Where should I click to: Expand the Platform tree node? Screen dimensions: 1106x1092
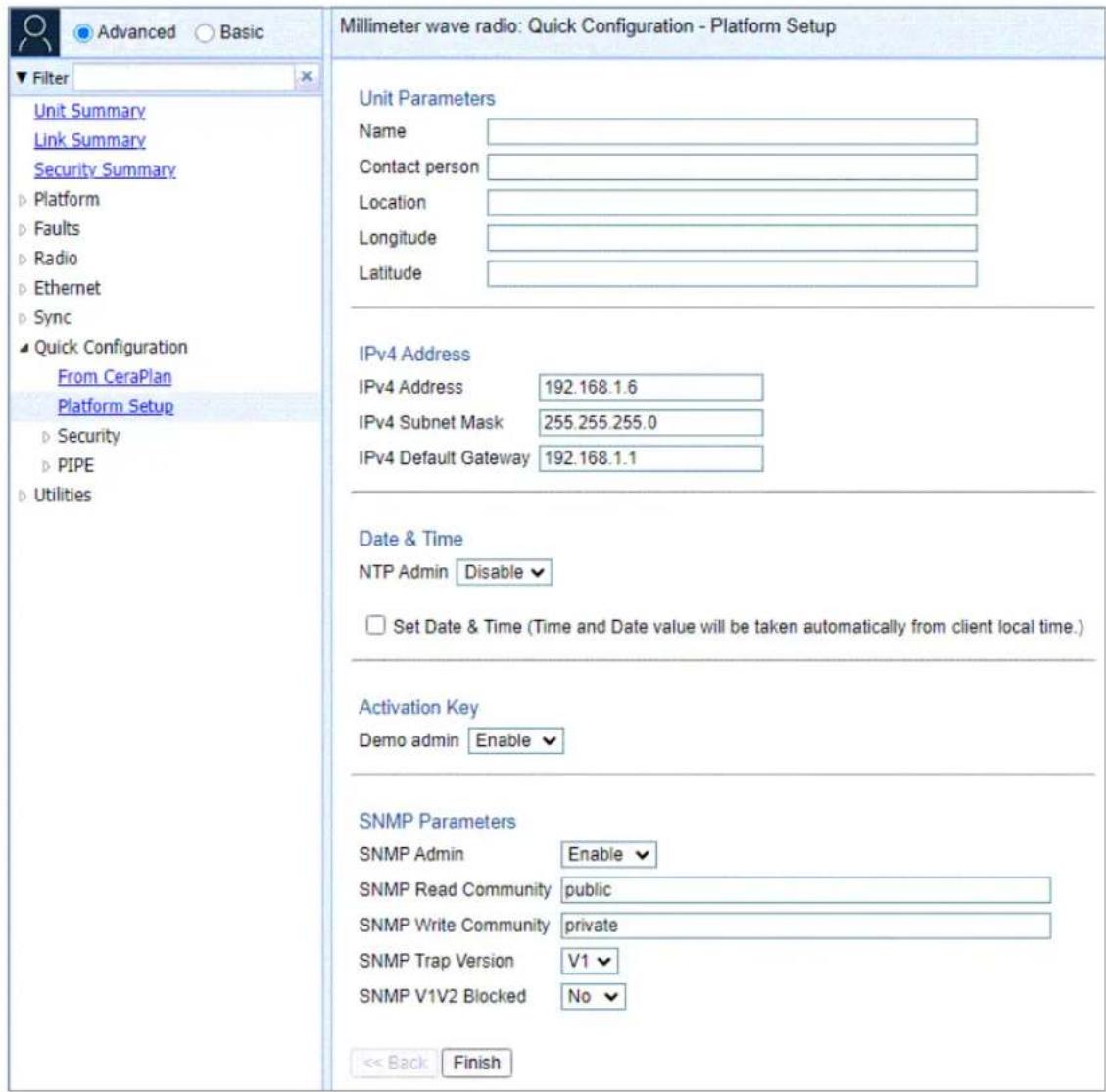click(23, 200)
